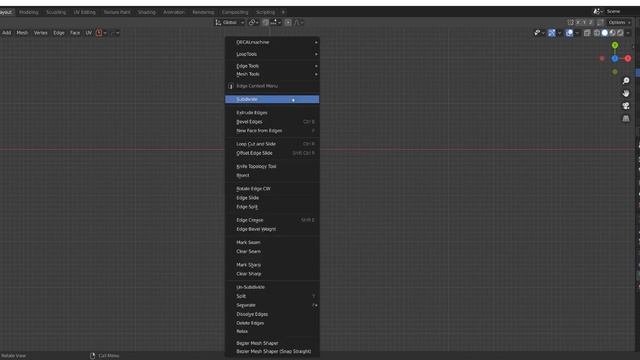Open proportional editing falloff dropdown
This screenshot has height=360, width=640.
point(299,22)
